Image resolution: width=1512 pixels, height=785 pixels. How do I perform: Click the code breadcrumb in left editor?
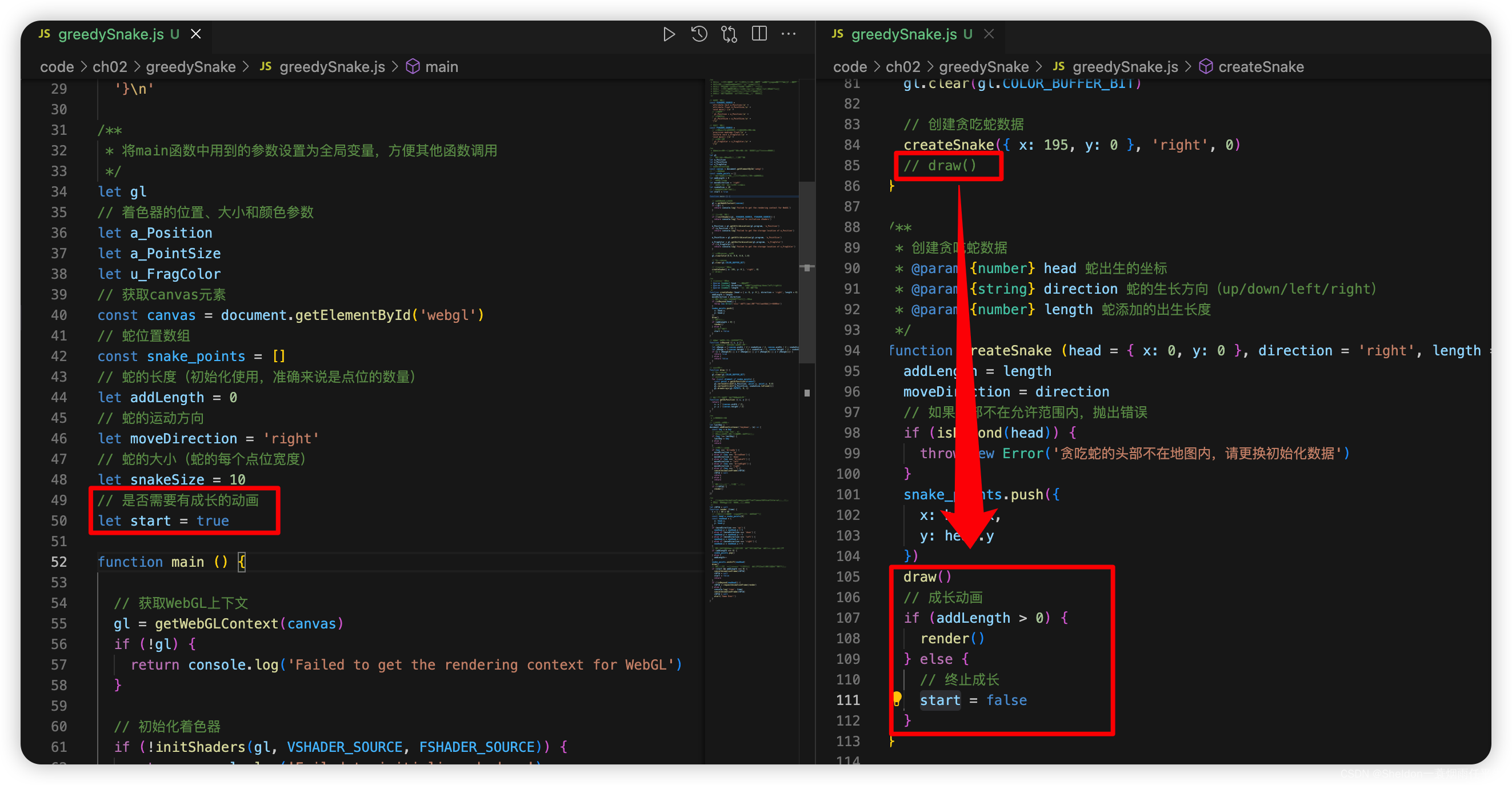(x=57, y=67)
